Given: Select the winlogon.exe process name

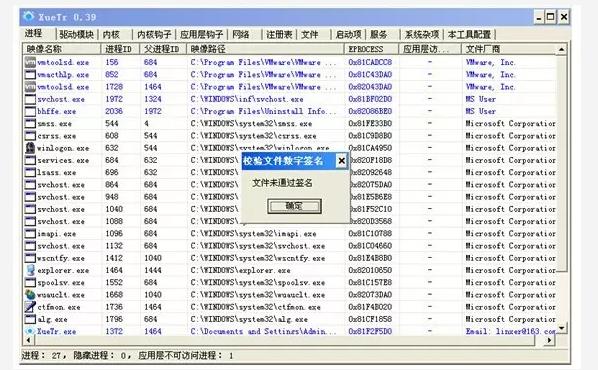Looking at the screenshot, I should tap(63, 148).
